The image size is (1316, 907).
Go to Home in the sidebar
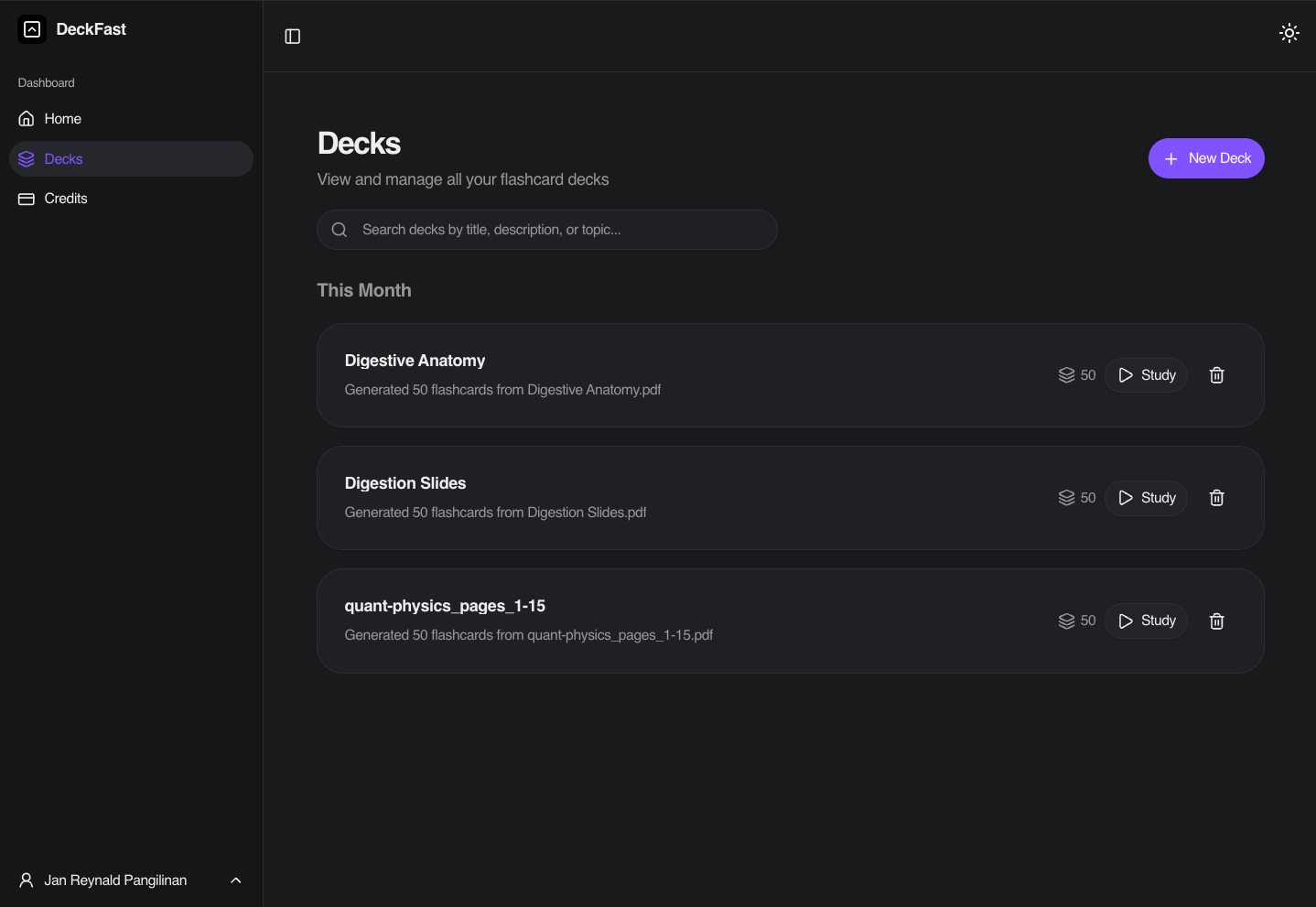pos(62,119)
